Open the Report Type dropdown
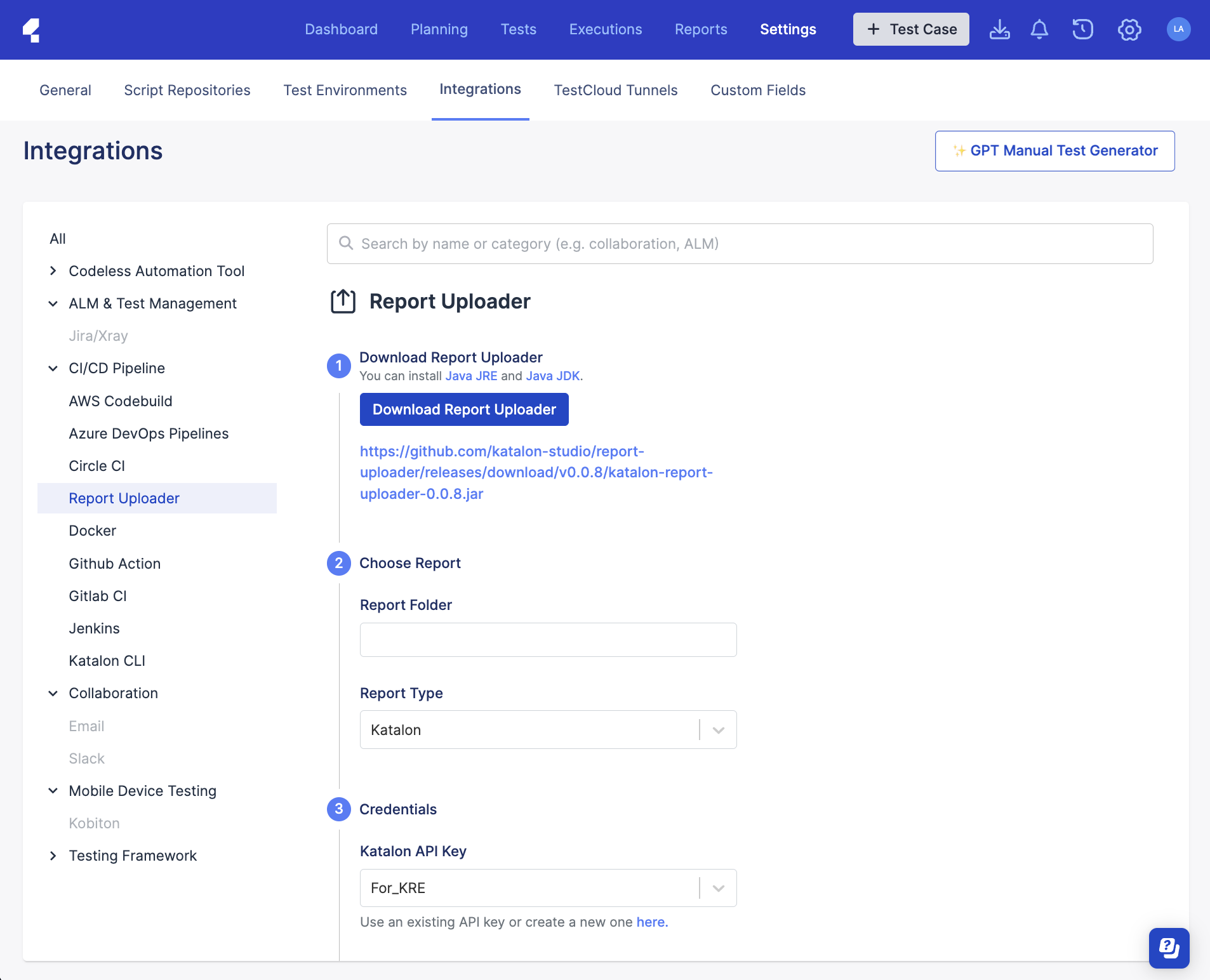 (x=717, y=729)
